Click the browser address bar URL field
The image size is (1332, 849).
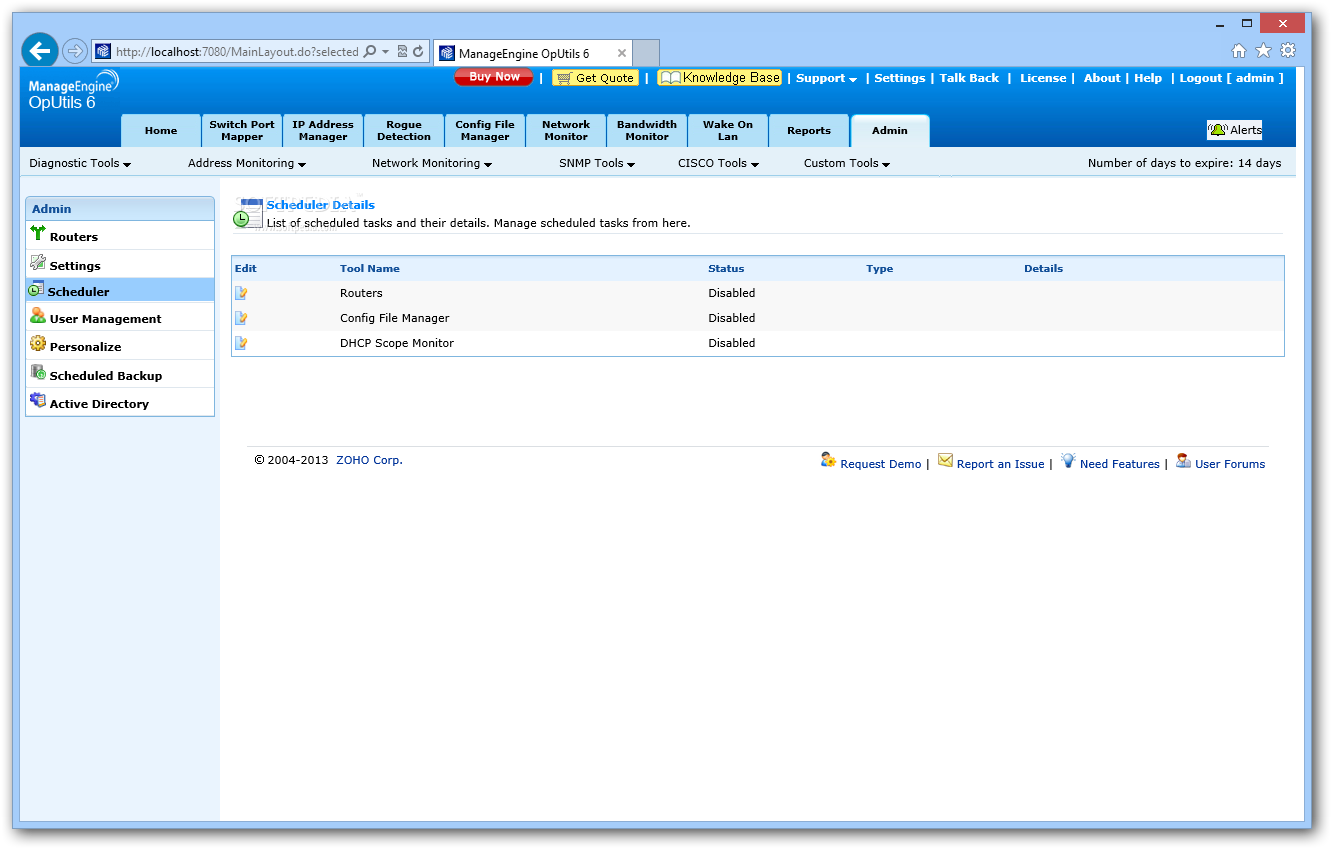[236, 52]
